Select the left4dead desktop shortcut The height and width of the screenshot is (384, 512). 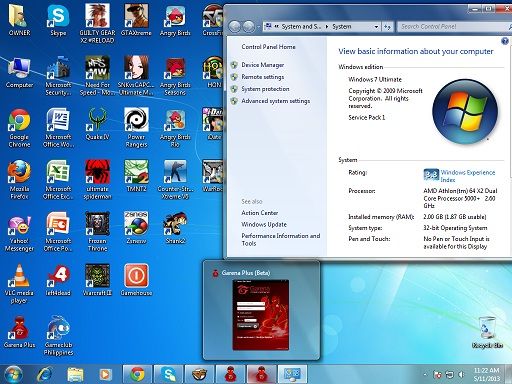pyautogui.click(x=58, y=280)
